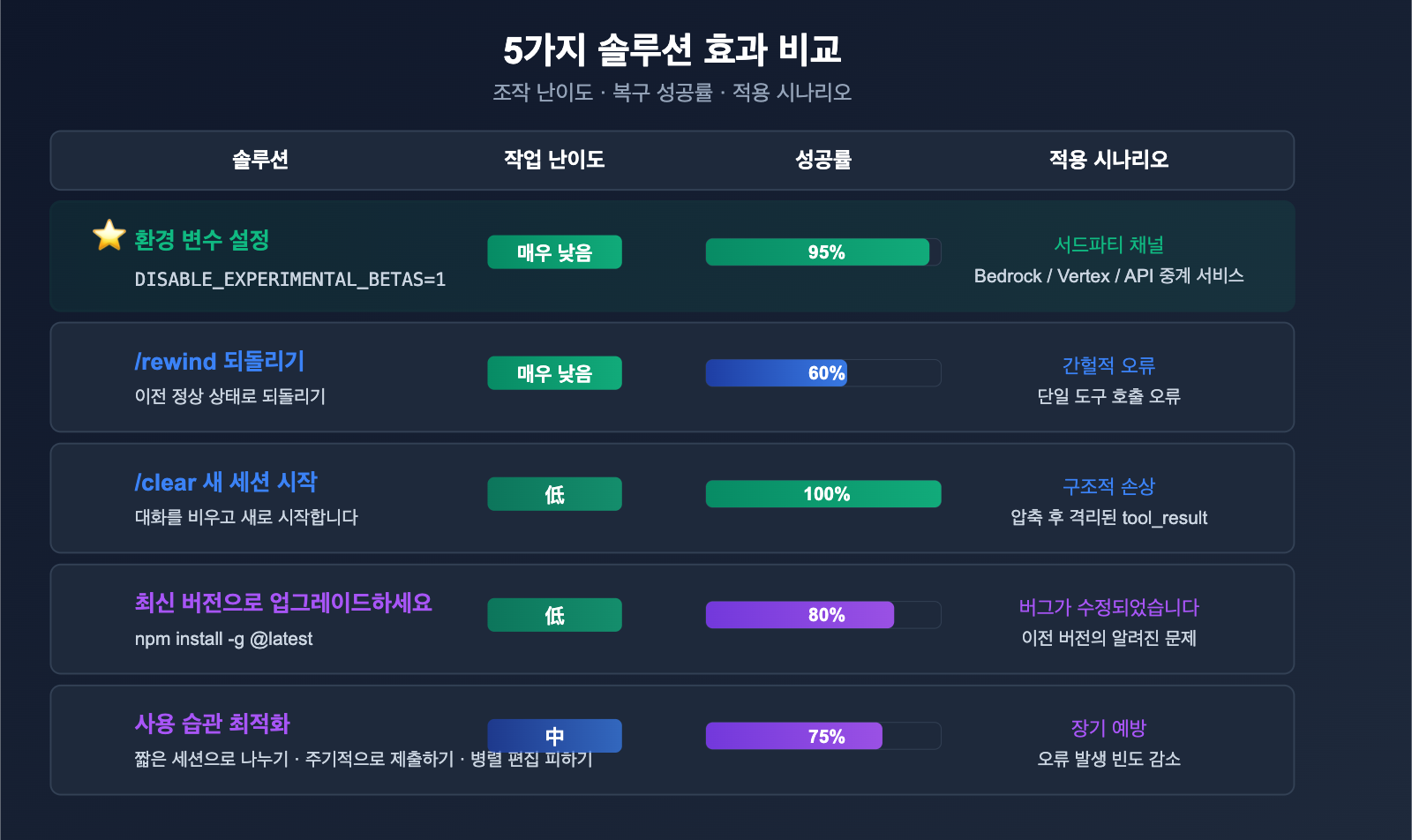Select the /clear 새 세션 시작 heading
Viewport: 1412px width, 840px height.
[x=226, y=483]
